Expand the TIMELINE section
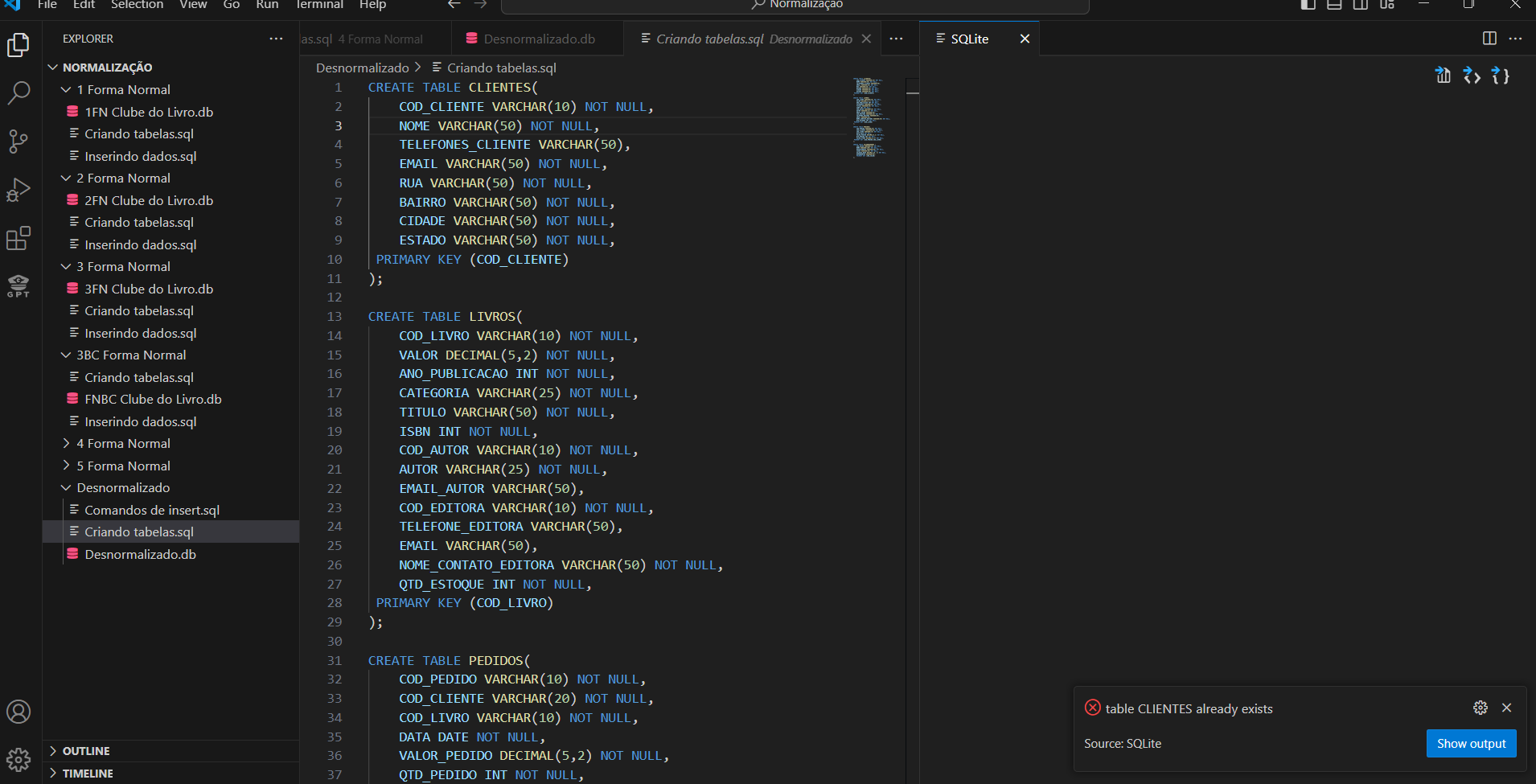The height and width of the screenshot is (784, 1536). [170, 774]
